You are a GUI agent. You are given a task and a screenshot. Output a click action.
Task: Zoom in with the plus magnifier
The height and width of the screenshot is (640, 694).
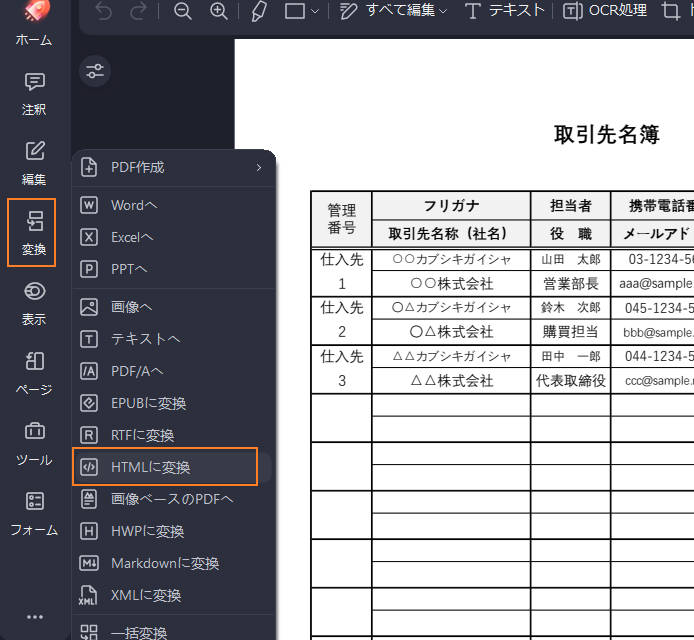[219, 11]
